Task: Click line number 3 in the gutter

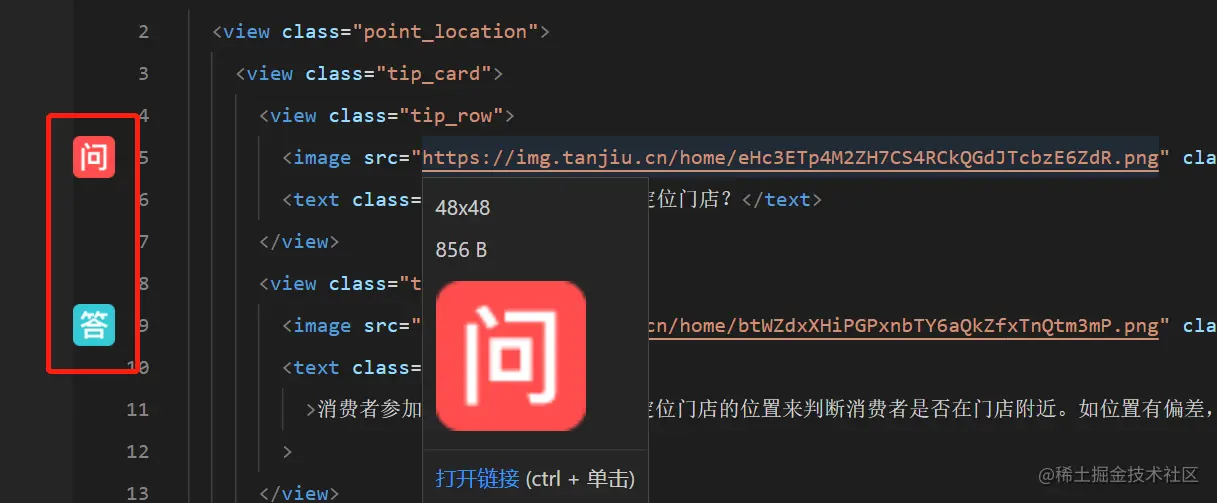Action: tap(143, 74)
